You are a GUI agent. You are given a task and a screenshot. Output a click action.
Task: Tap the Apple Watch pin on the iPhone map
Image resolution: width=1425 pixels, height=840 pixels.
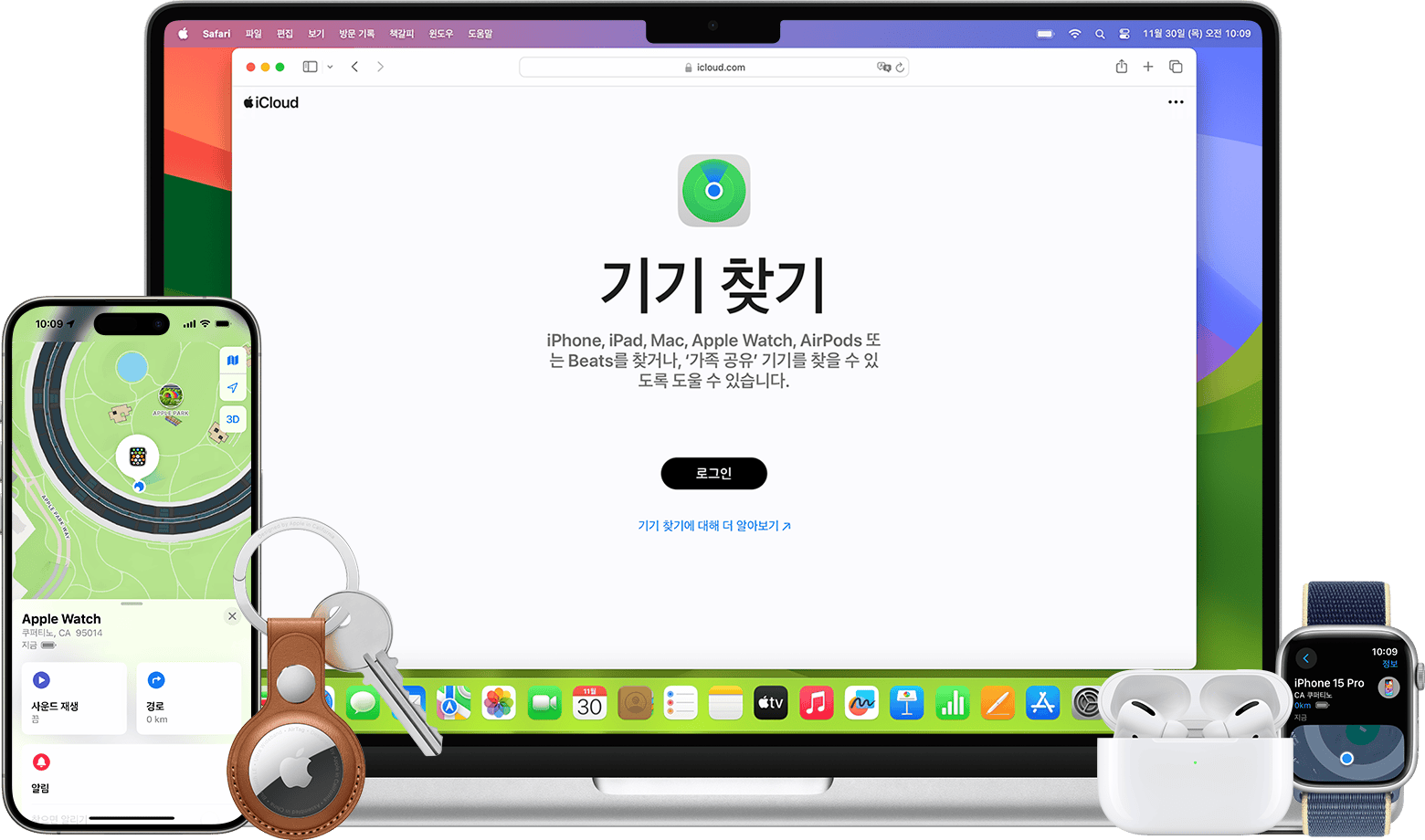coord(138,456)
